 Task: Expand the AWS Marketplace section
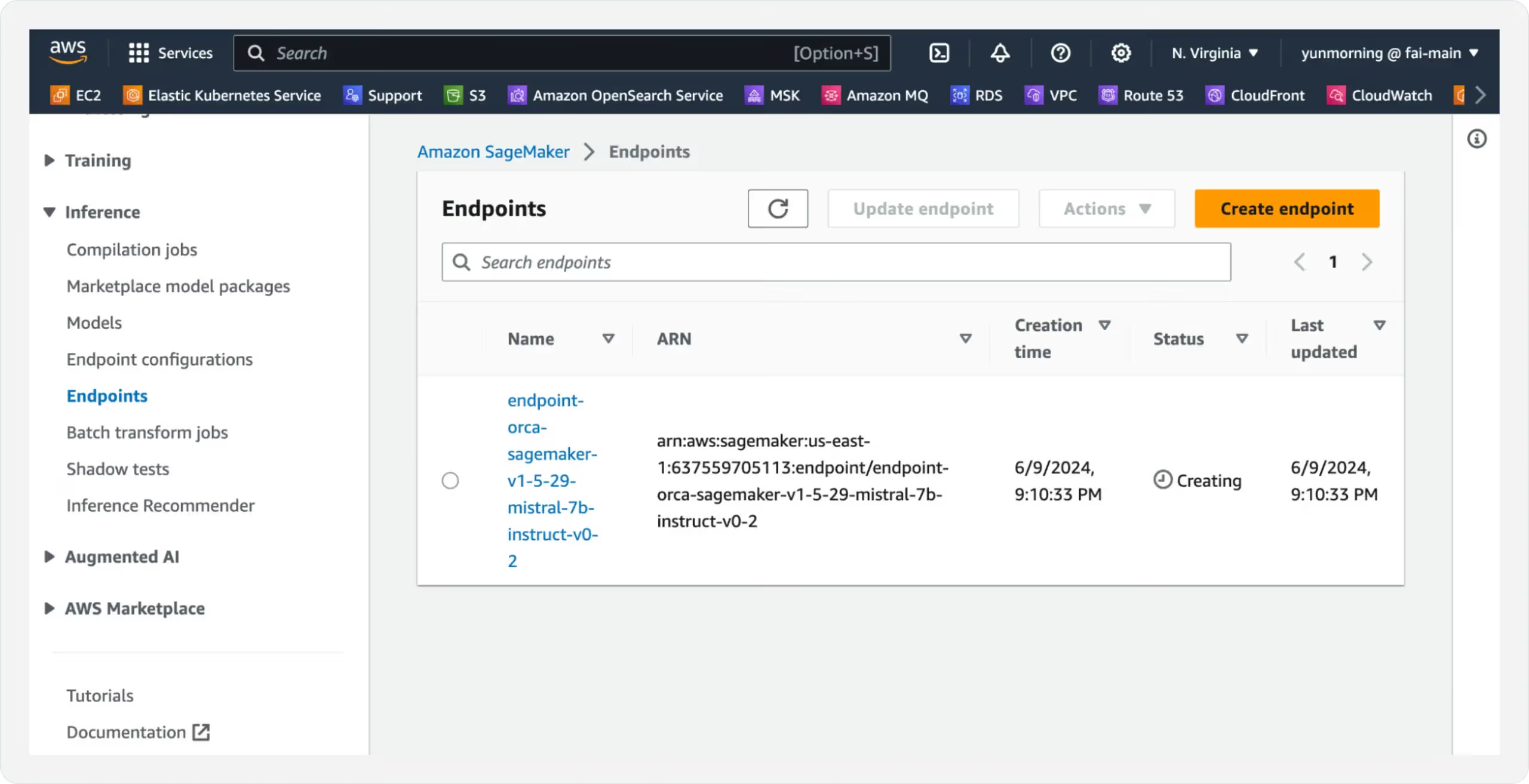coord(50,608)
